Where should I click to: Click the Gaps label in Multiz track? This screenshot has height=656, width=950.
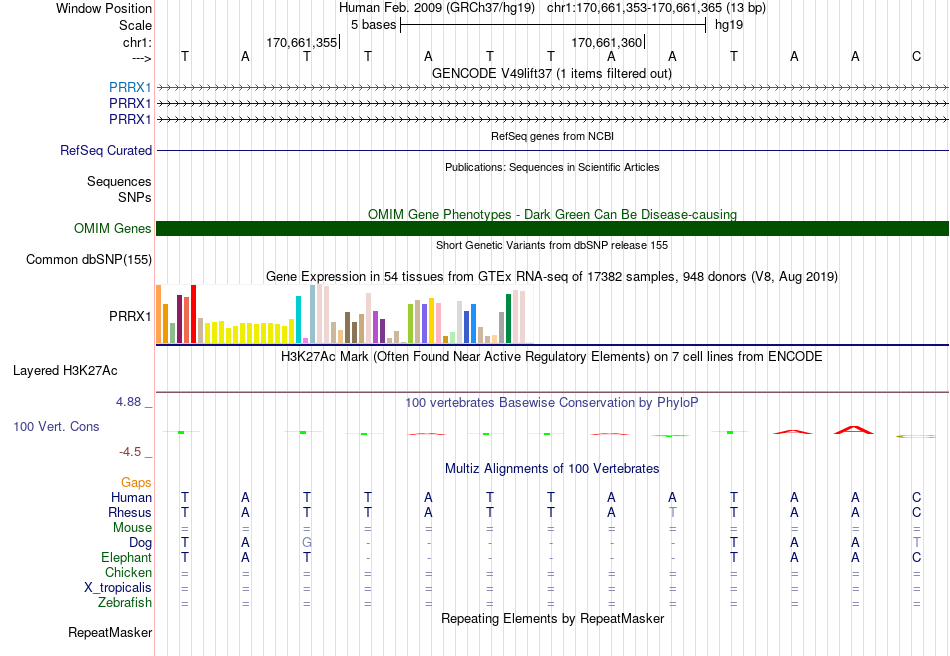pos(136,482)
